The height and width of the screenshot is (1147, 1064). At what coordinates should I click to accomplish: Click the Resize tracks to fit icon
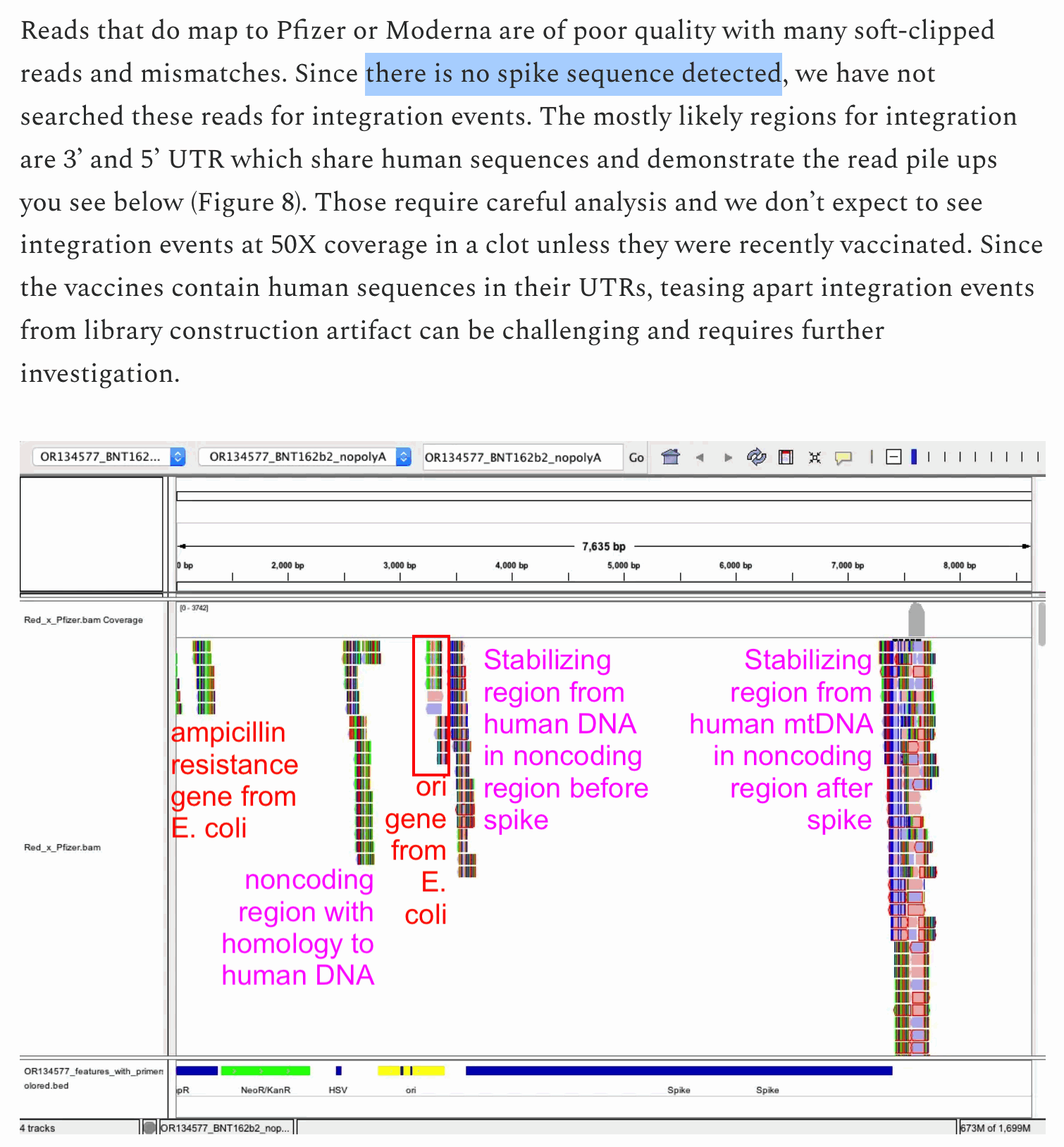[x=815, y=457]
